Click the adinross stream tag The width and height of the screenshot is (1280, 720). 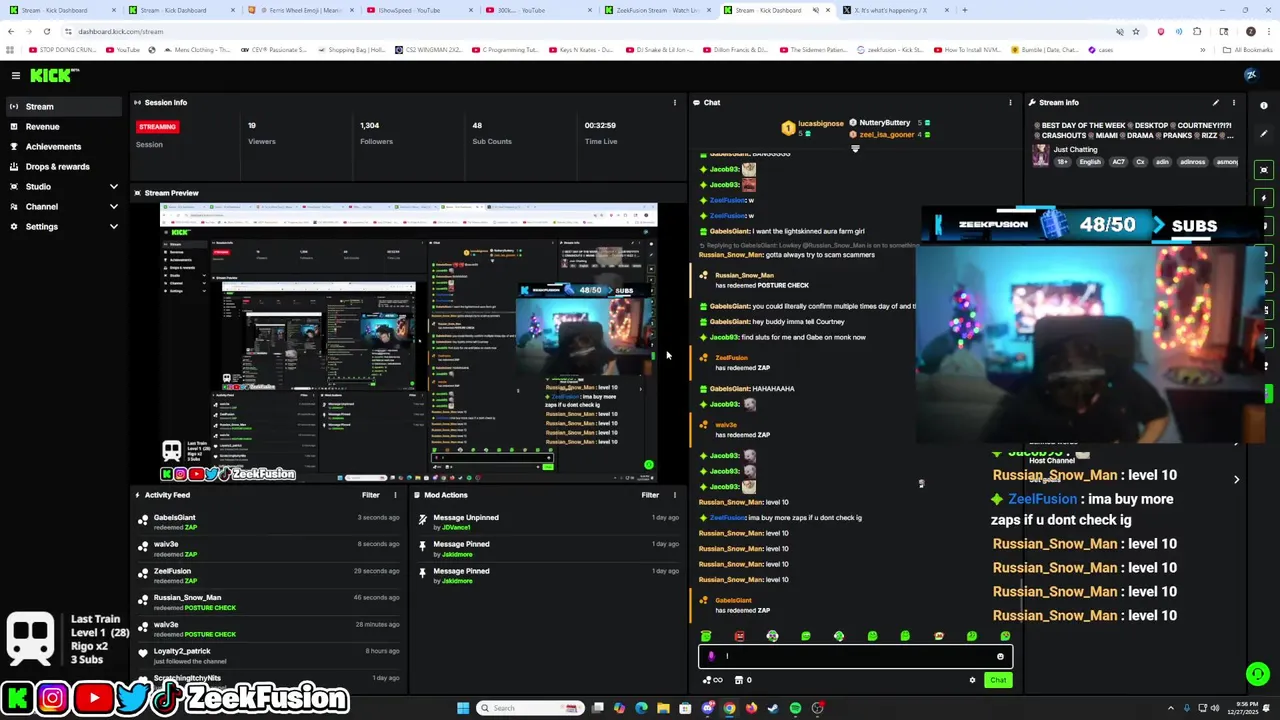click(1192, 162)
